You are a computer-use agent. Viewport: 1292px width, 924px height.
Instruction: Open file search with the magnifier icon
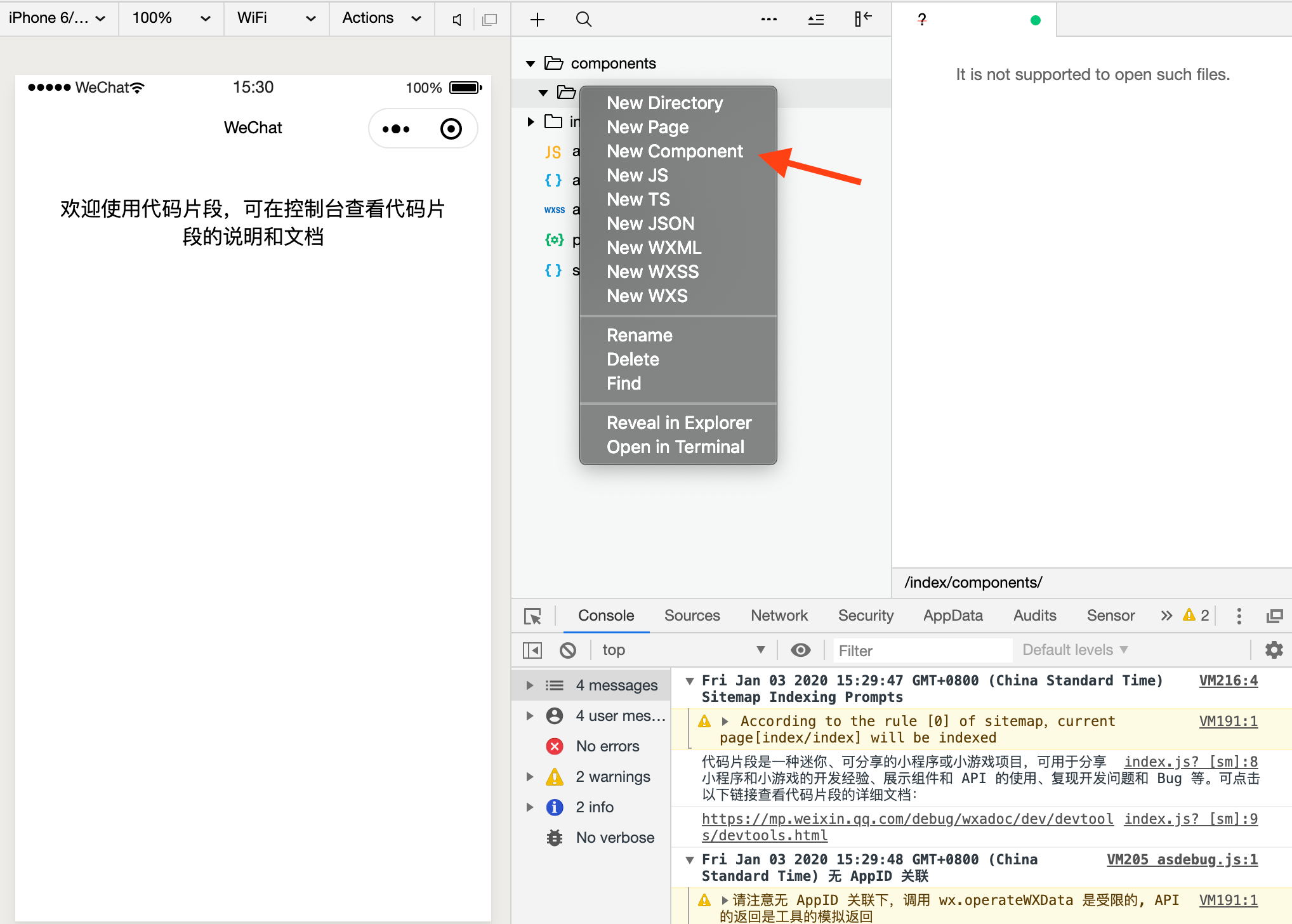coord(583,19)
